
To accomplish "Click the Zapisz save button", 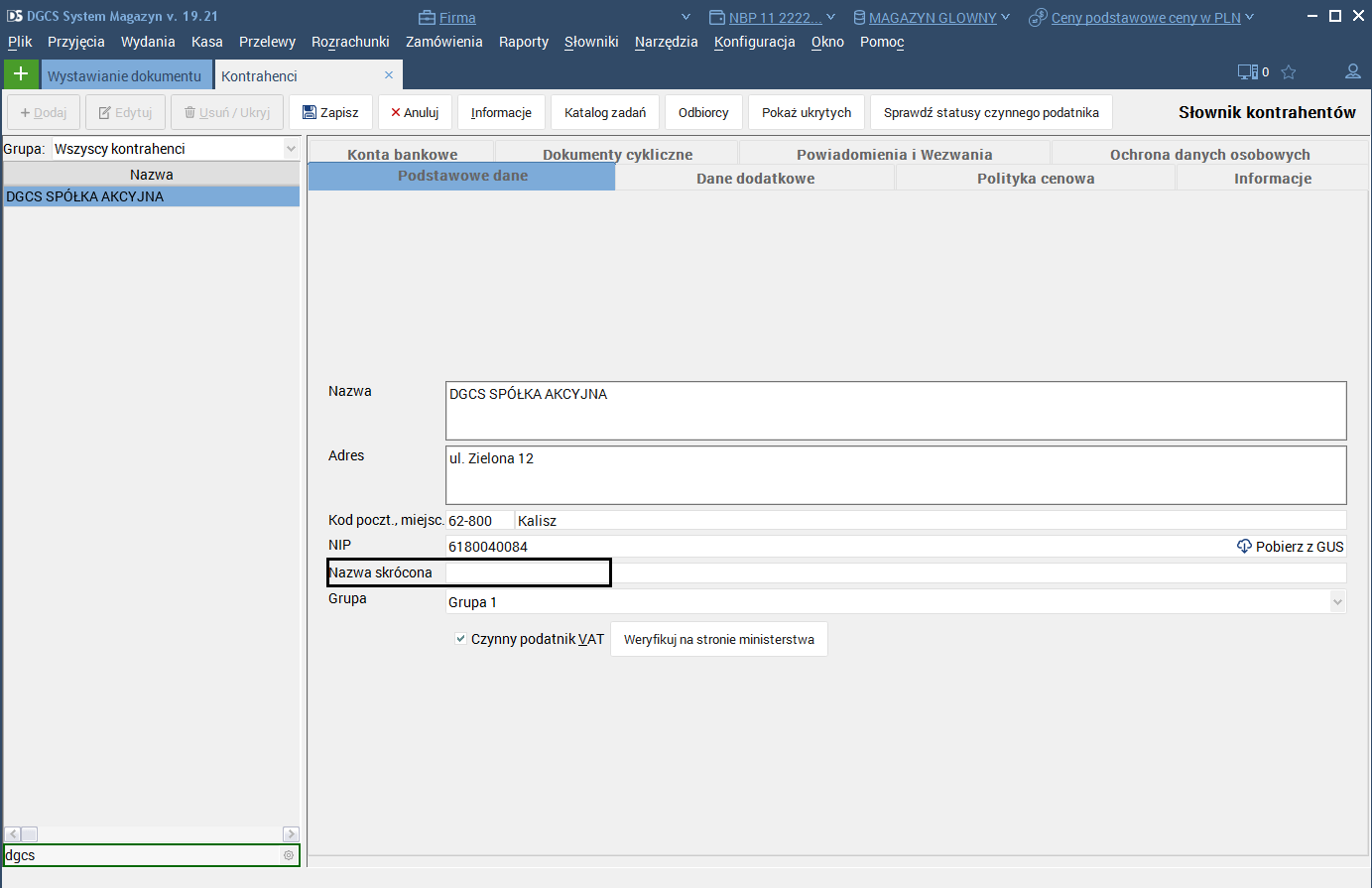I will tap(331, 112).
